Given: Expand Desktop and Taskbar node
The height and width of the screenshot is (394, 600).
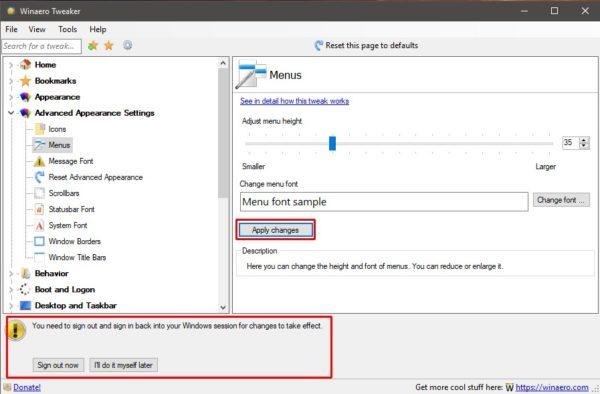Looking at the screenshot, I should [x=11, y=306].
